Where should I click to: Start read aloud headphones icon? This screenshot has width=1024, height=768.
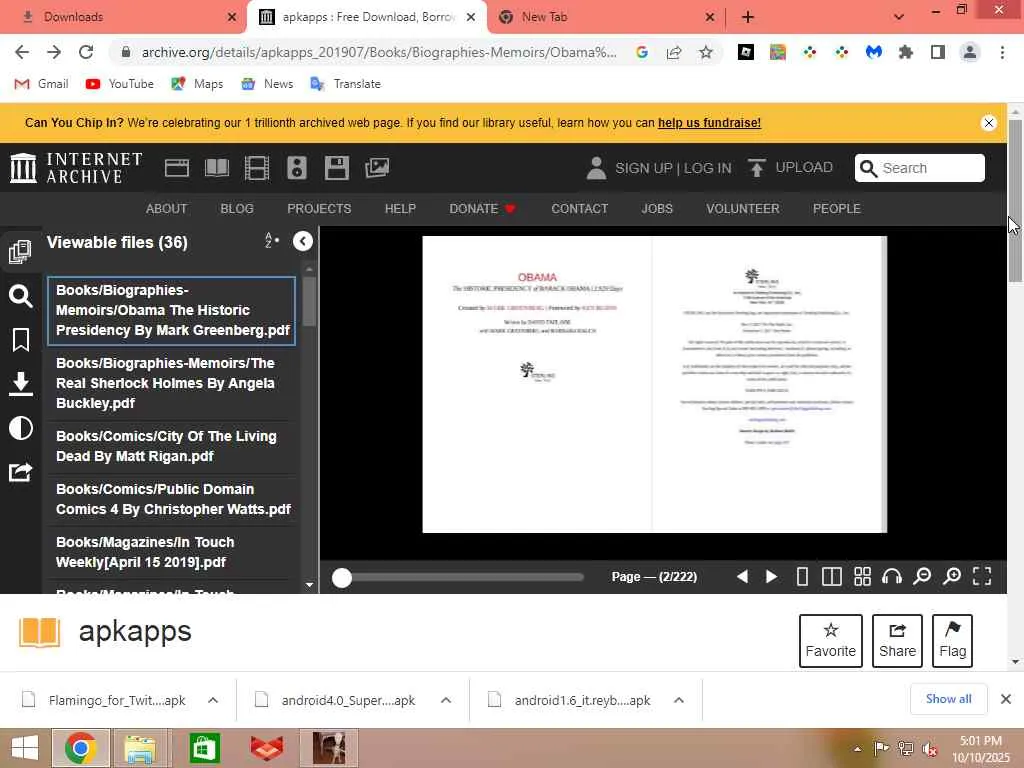pyautogui.click(x=891, y=577)
